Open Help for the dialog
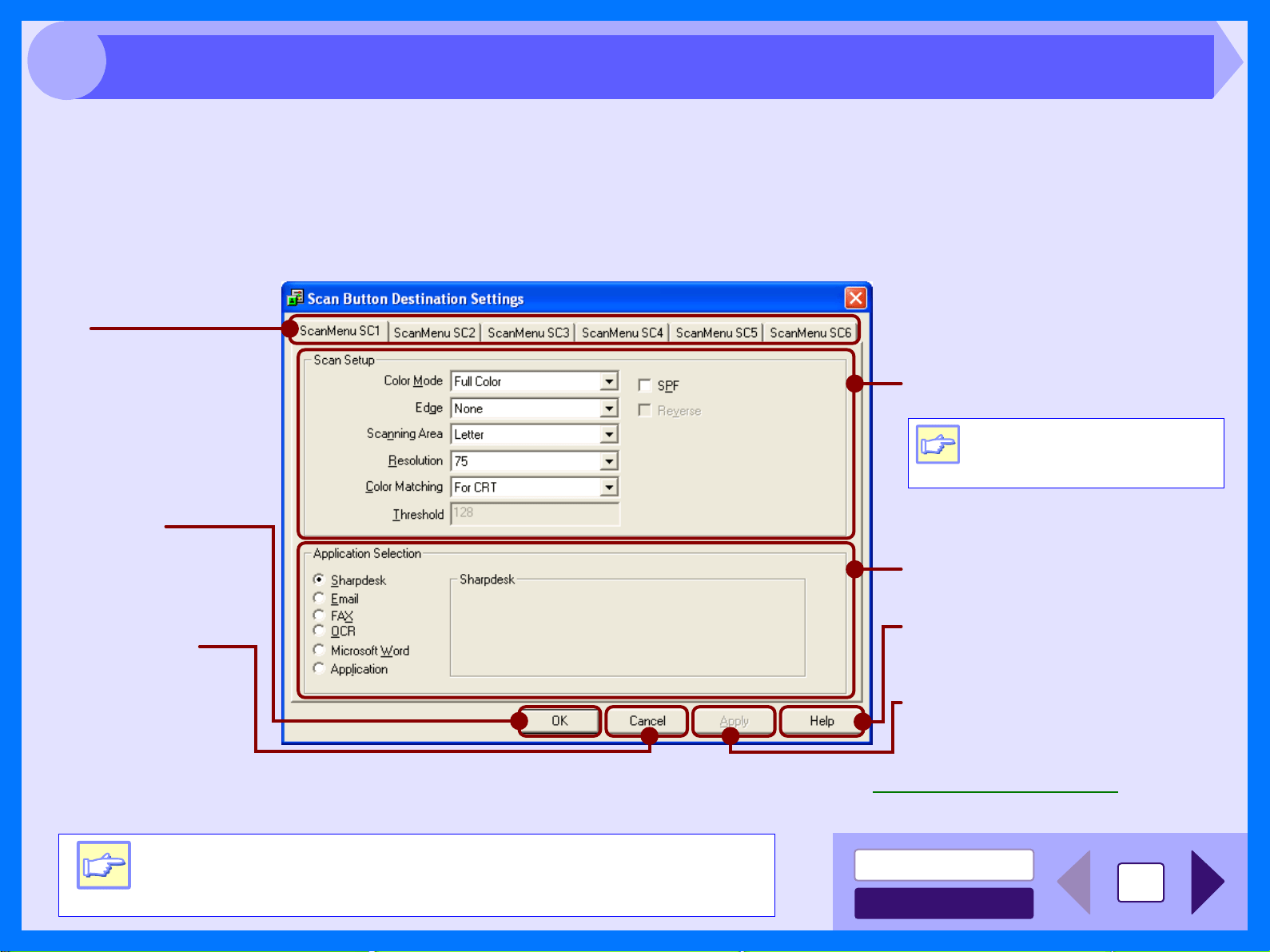The width and height of the screenshot is (1270, 952). [822, 721]
